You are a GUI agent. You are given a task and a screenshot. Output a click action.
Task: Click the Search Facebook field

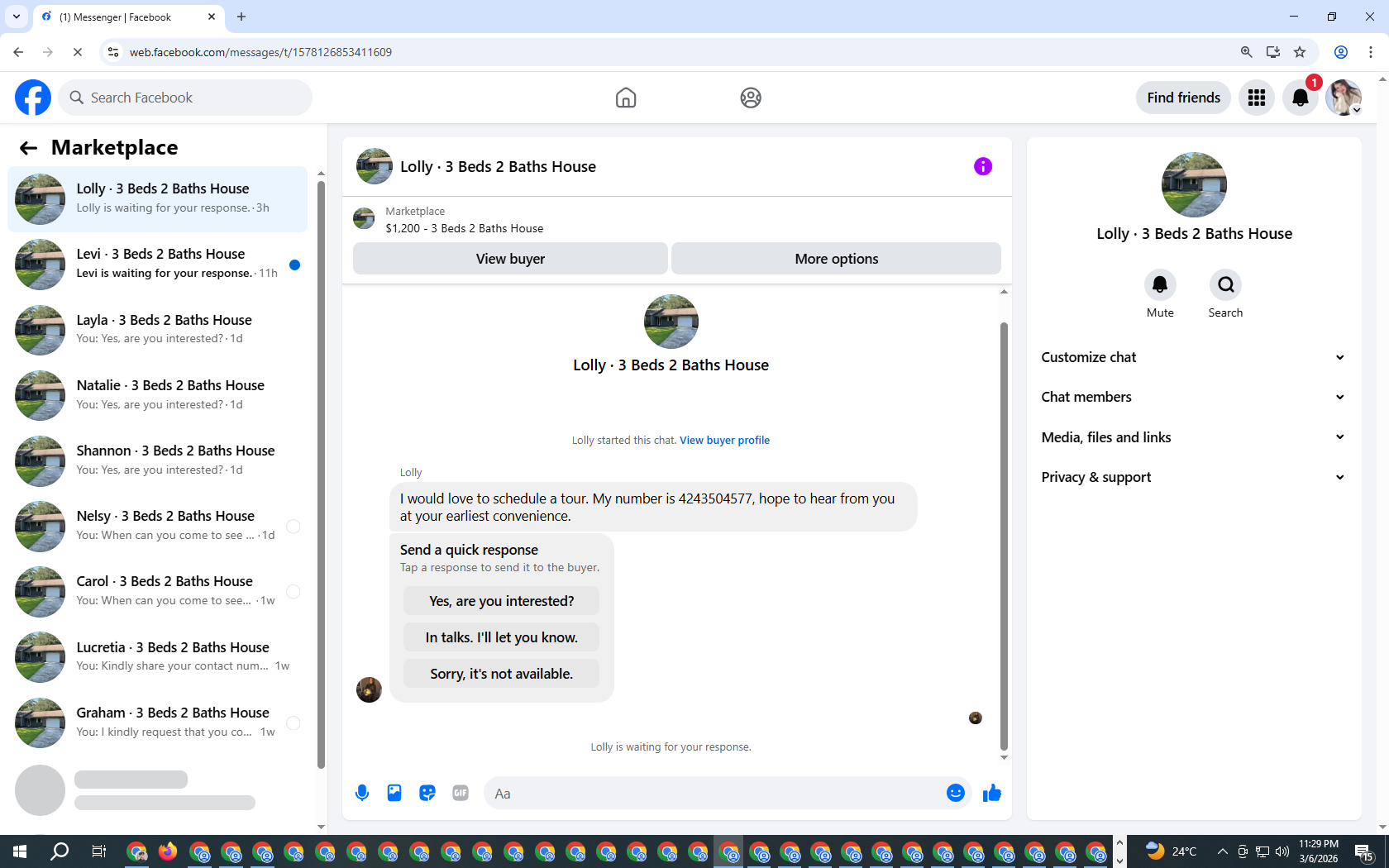click(185, 98)
